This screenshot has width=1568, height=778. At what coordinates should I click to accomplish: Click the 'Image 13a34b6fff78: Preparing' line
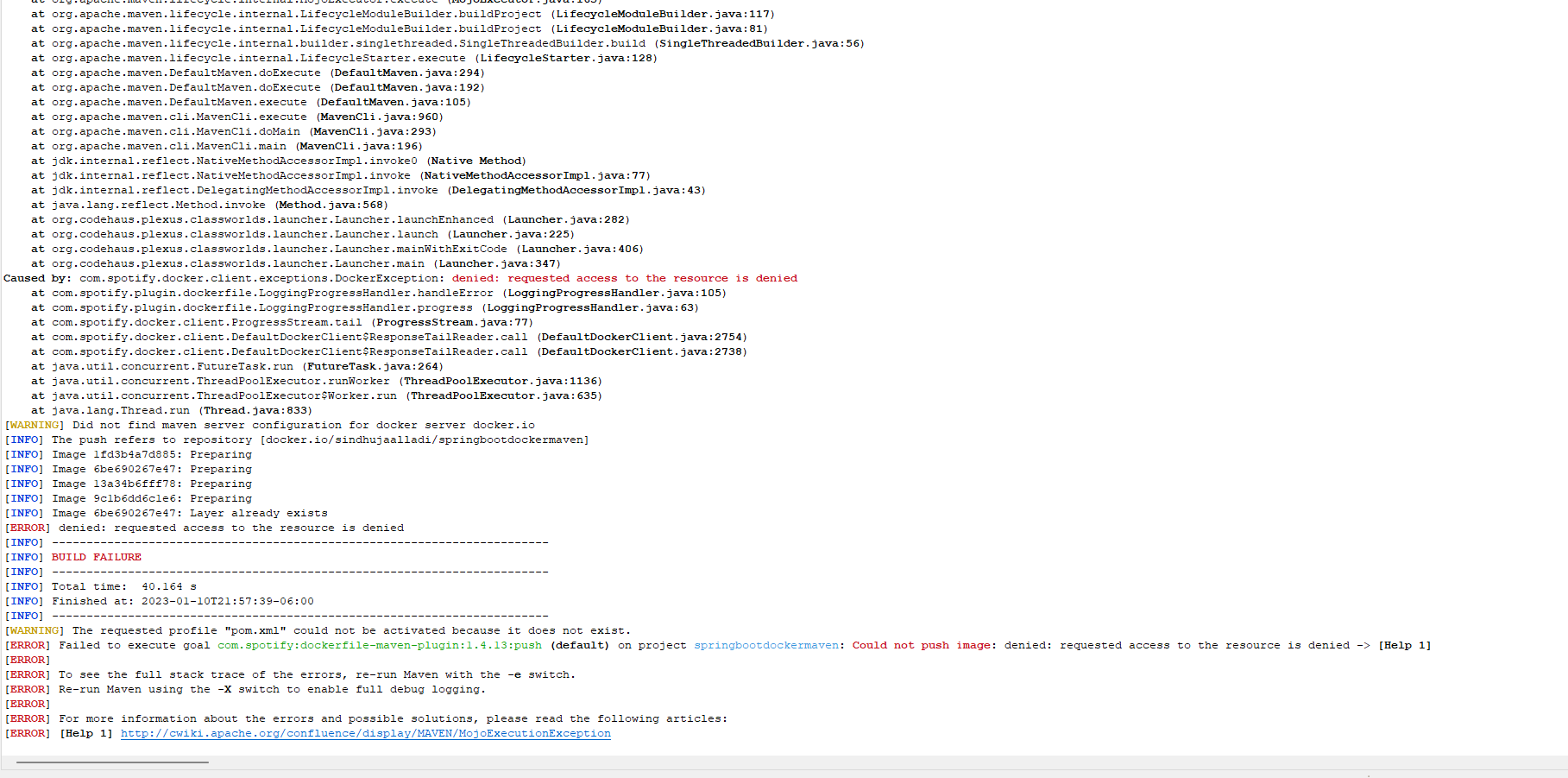[129, 484]
